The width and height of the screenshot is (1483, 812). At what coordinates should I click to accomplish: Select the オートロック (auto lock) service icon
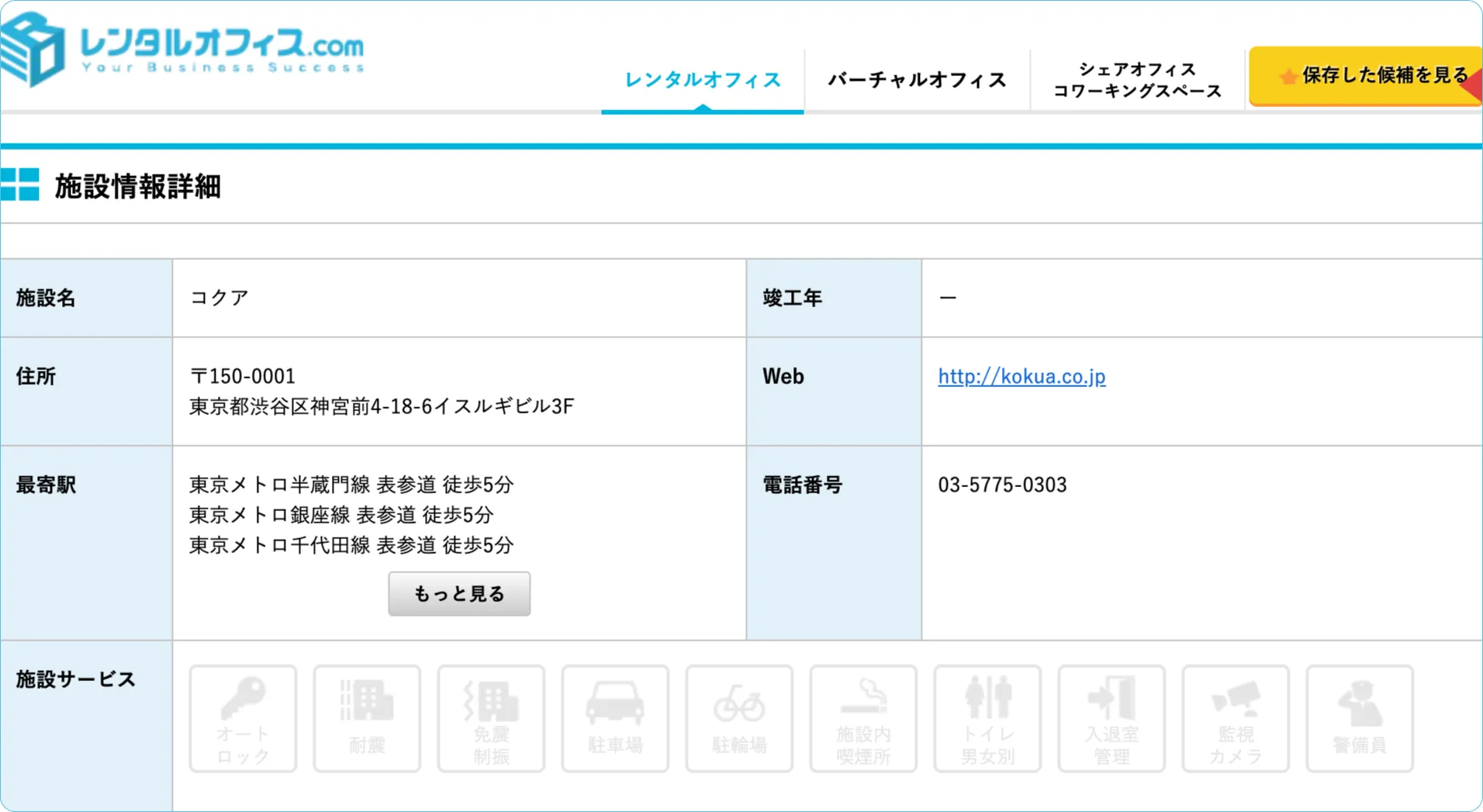click(243, 718)
